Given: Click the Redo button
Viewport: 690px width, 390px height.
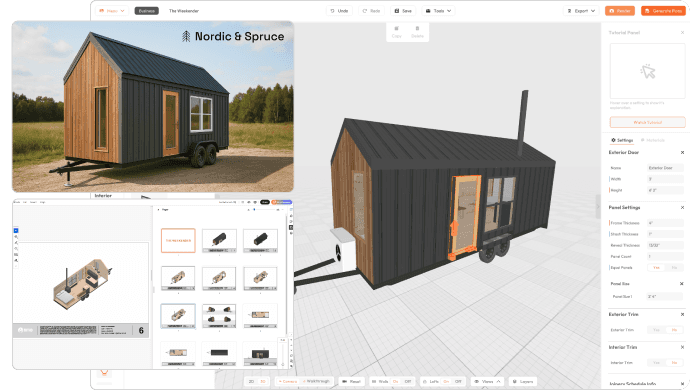Looking at the screenshot, I should (371, 11).
